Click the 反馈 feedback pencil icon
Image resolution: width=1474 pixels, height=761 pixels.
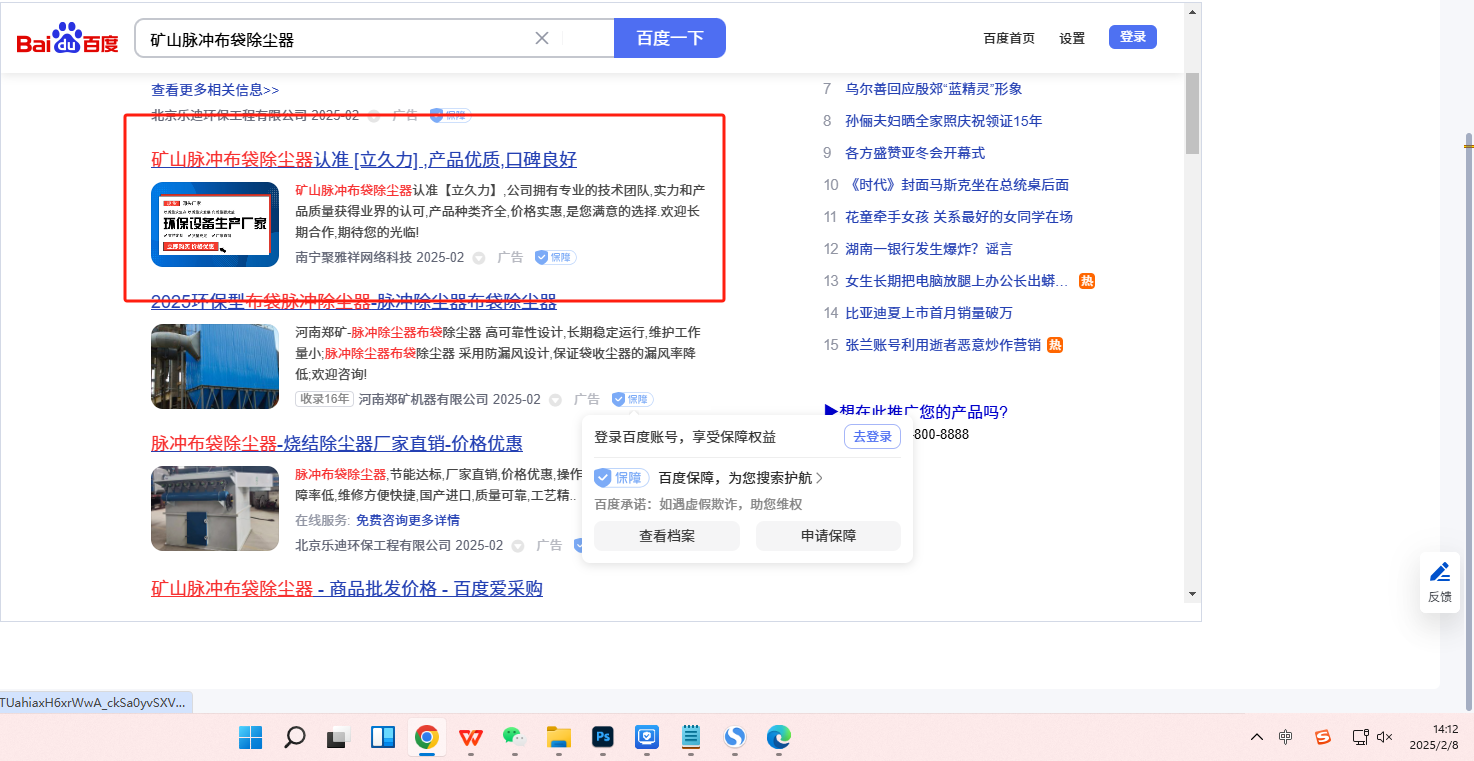click(1439, 573)
